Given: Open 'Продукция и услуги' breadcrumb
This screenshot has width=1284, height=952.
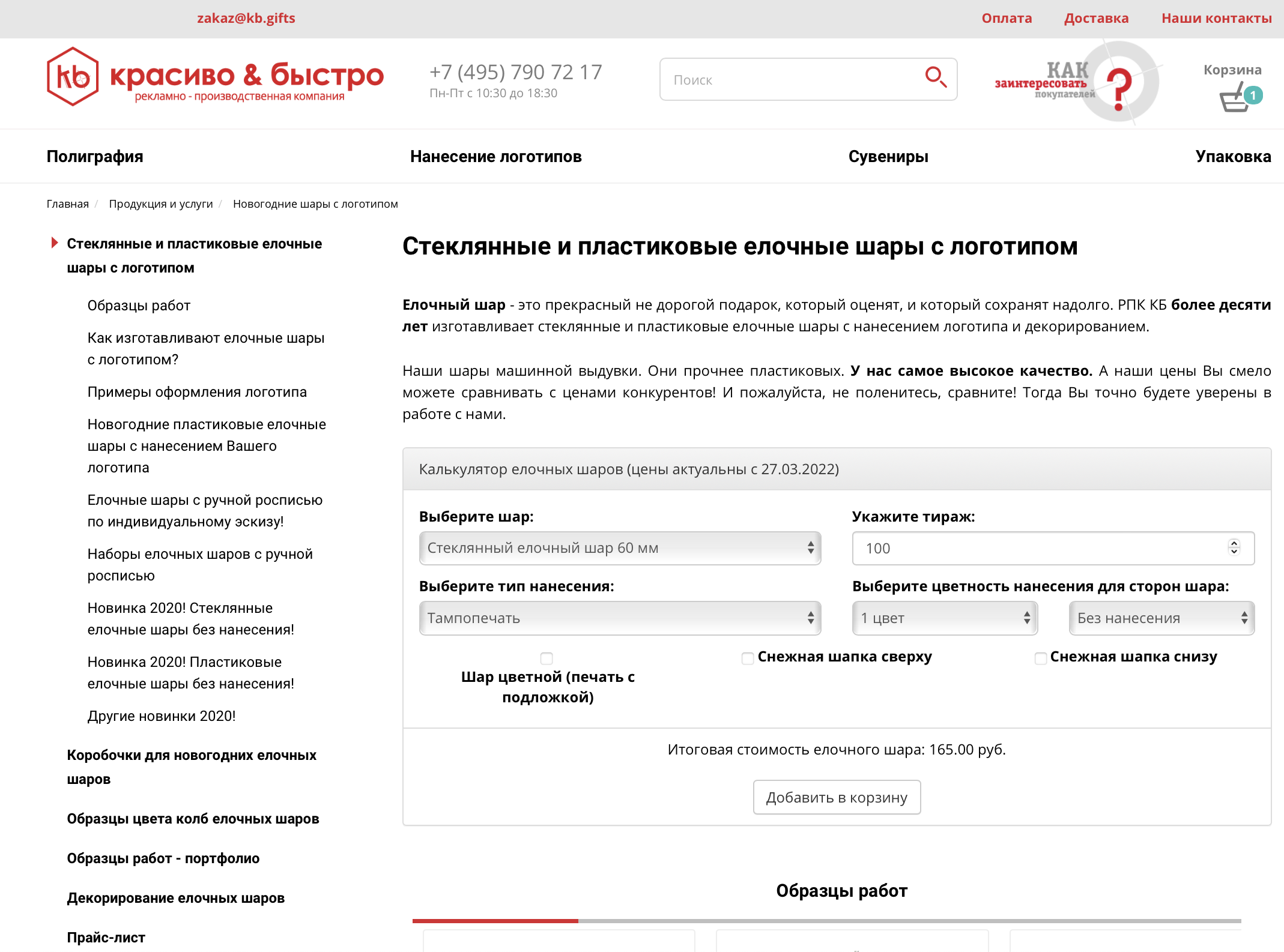Looking at the screenshot, I should pos(161,204).
